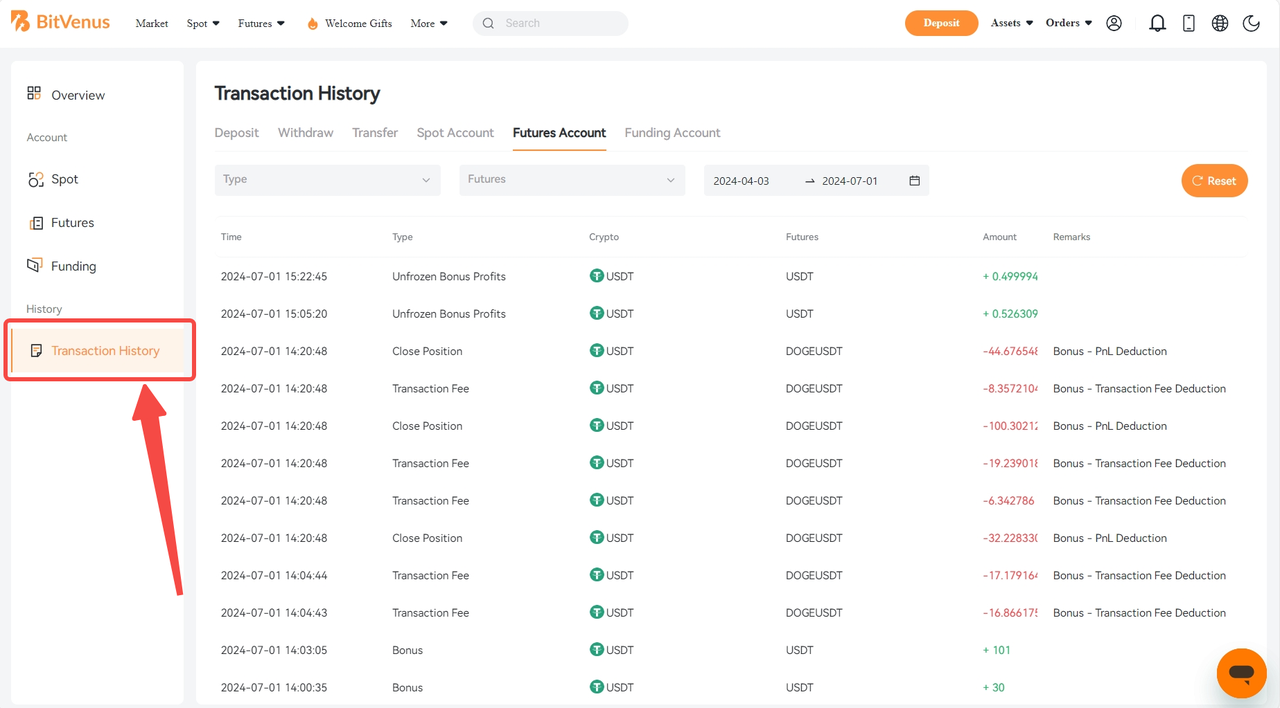The image size is (1280, 708).
Task: Click the Funding account icon in sidebar
Action: (35, 265)
